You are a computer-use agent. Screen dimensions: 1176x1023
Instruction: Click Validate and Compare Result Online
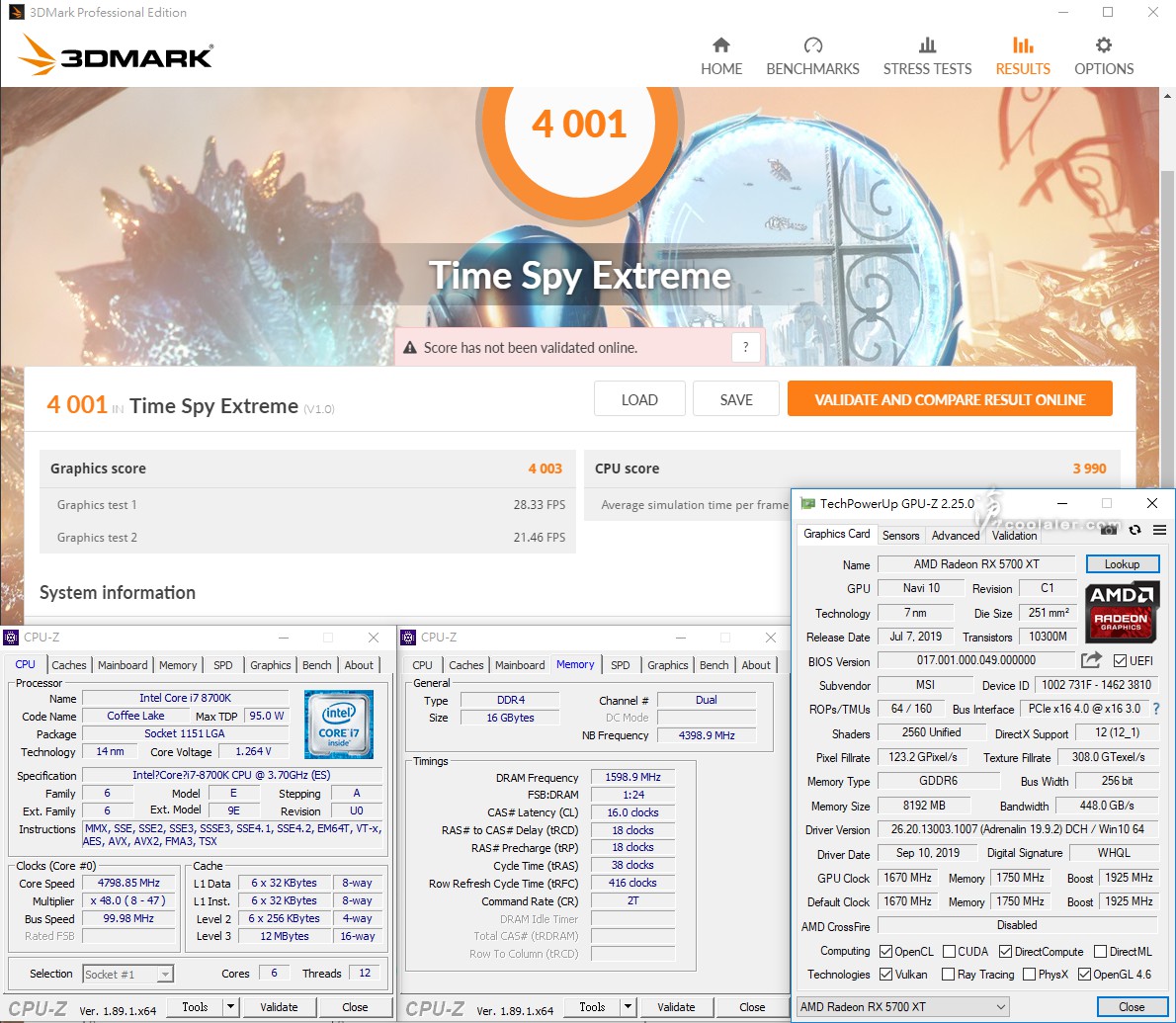(951, 399)
